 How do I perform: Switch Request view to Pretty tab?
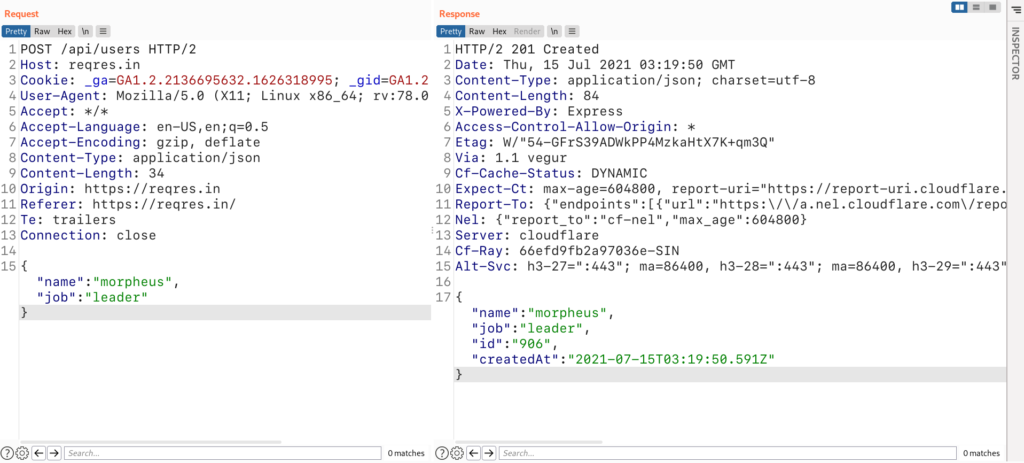(x=16, y=31)
